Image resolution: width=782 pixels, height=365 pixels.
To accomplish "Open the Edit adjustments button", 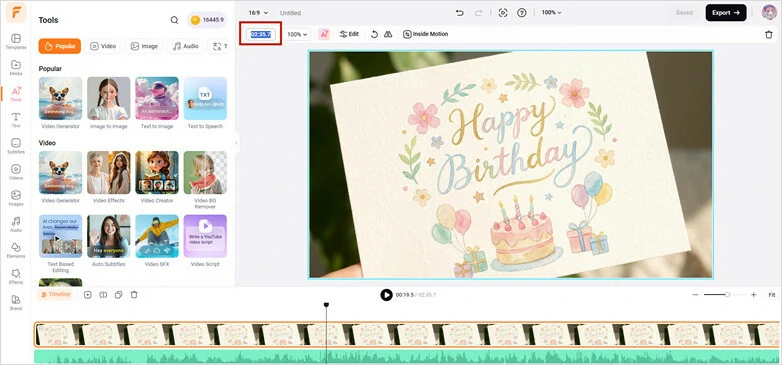I will 349,34.
